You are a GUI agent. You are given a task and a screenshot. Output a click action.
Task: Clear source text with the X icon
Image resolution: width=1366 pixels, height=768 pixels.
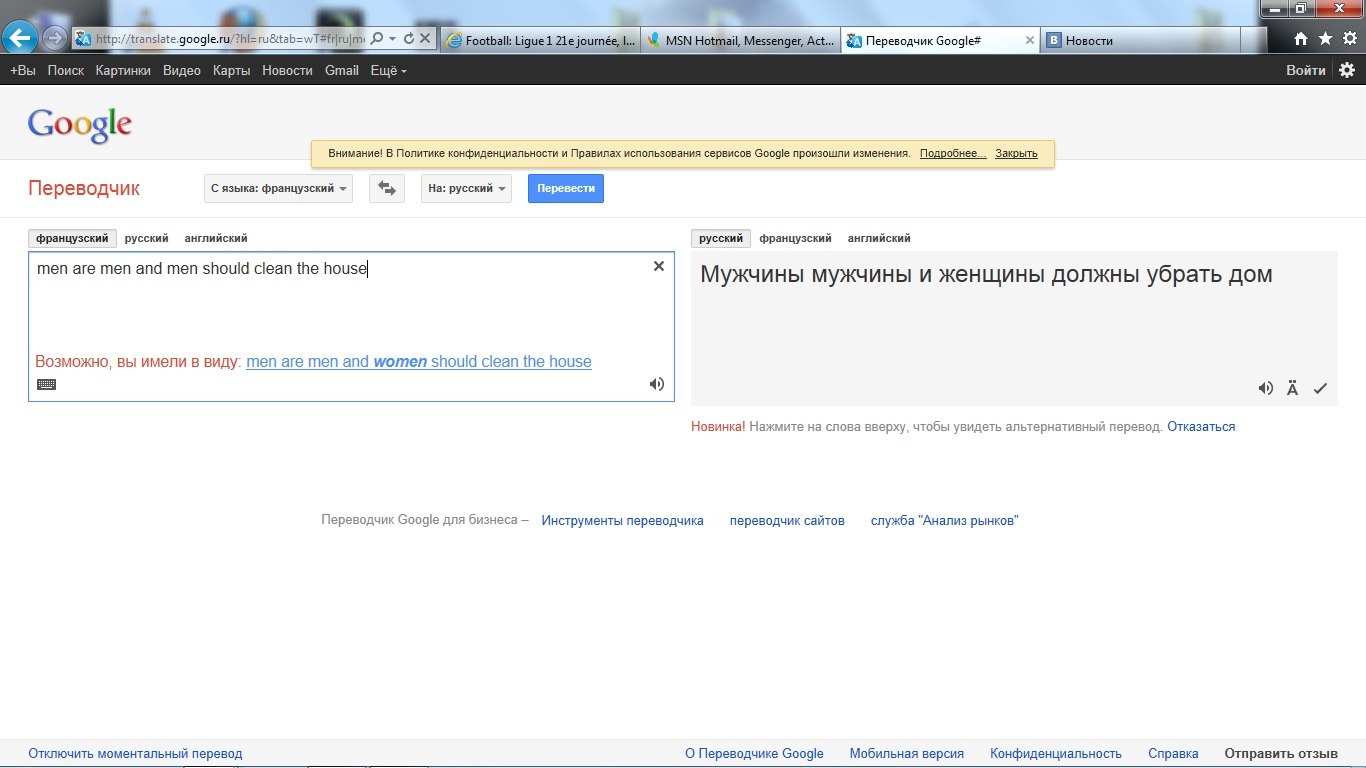[658, 266]
